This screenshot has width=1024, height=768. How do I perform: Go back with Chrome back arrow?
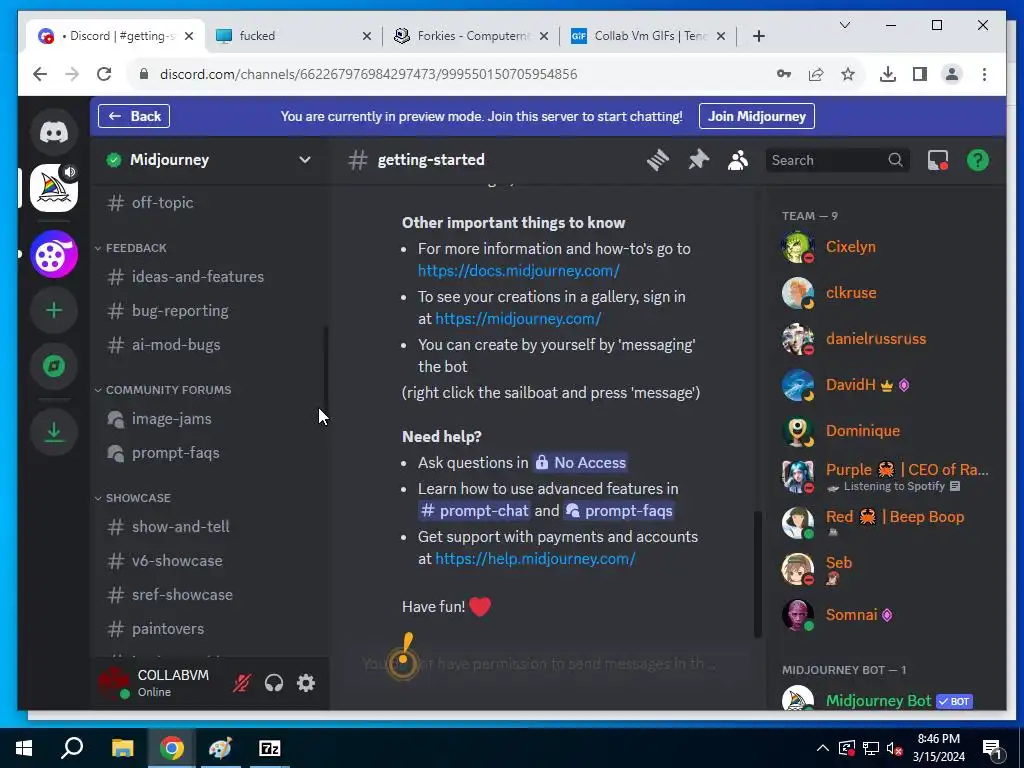(x=40, y=74)
